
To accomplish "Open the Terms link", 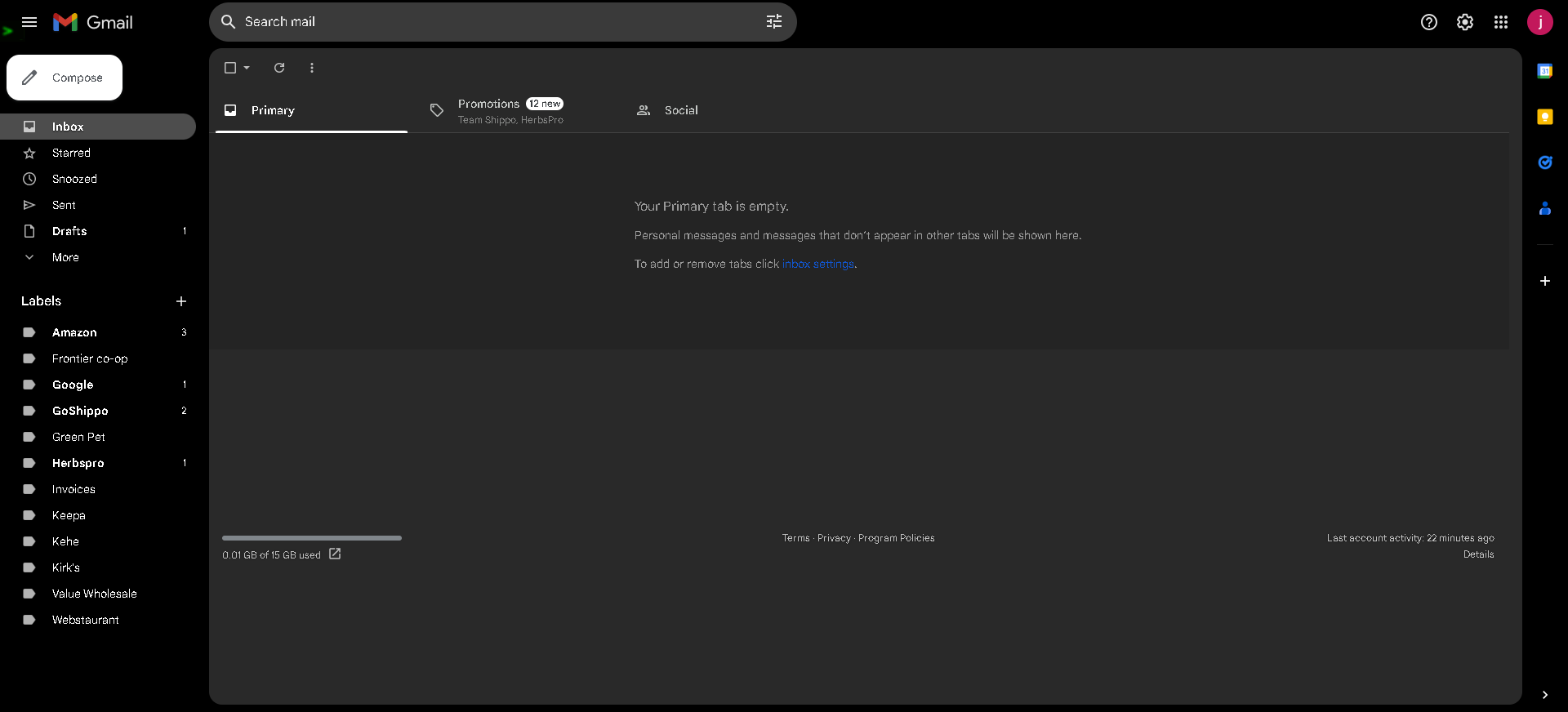I will (x=796, y=538).
